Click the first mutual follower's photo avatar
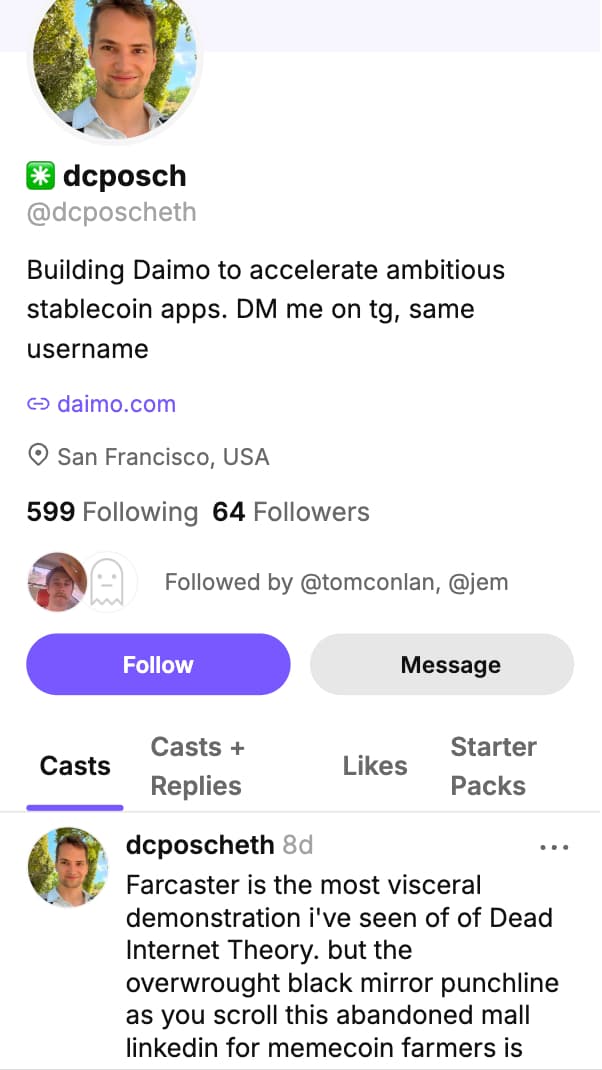The height and width of the screenshot is (1070, 602). point(56,581)
